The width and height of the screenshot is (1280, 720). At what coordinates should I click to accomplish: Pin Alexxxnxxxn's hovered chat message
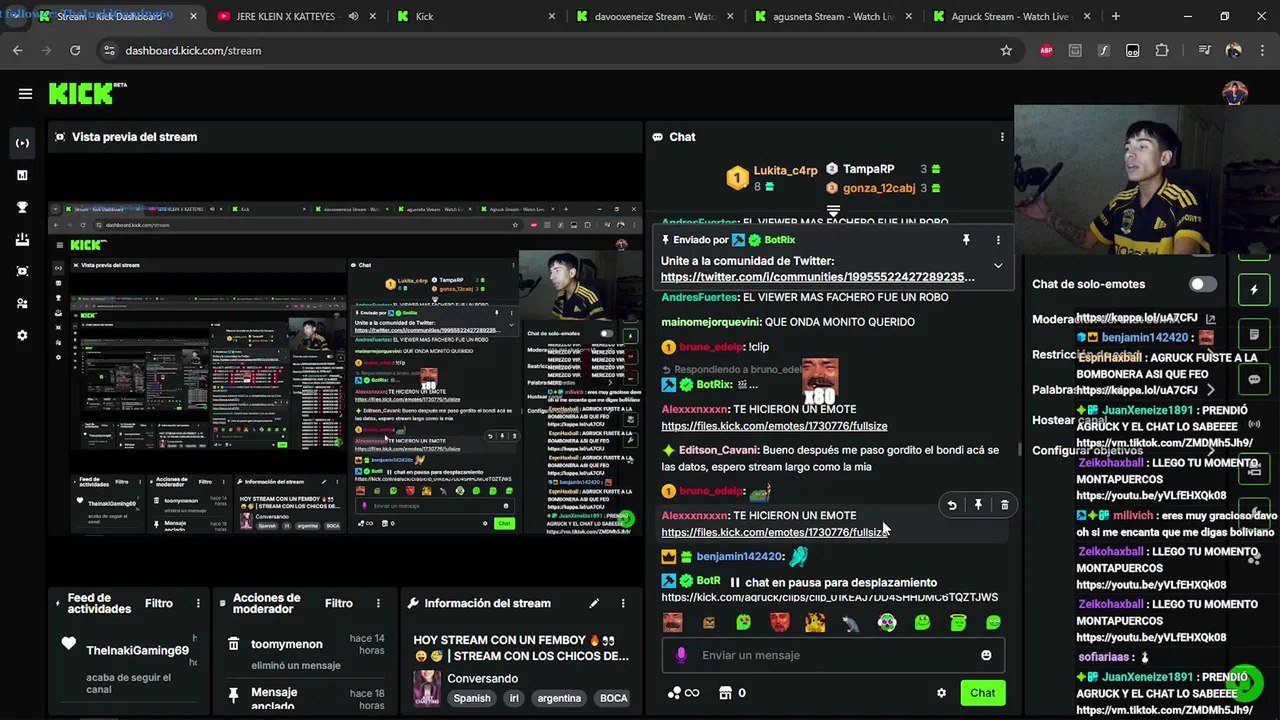pos(978,505)
